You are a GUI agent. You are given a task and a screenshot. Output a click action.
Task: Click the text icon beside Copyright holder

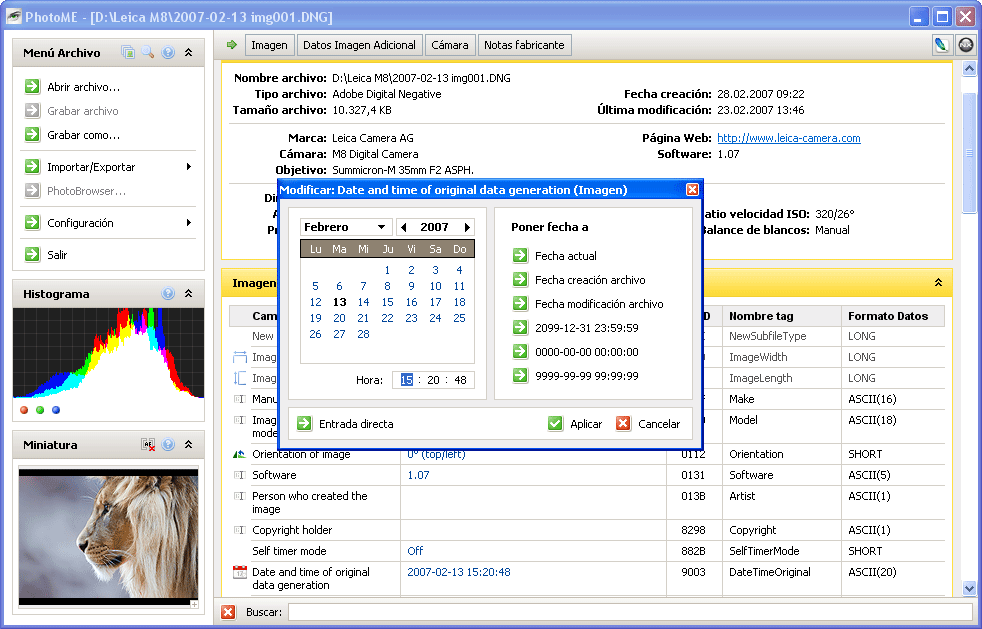point(239,530)
